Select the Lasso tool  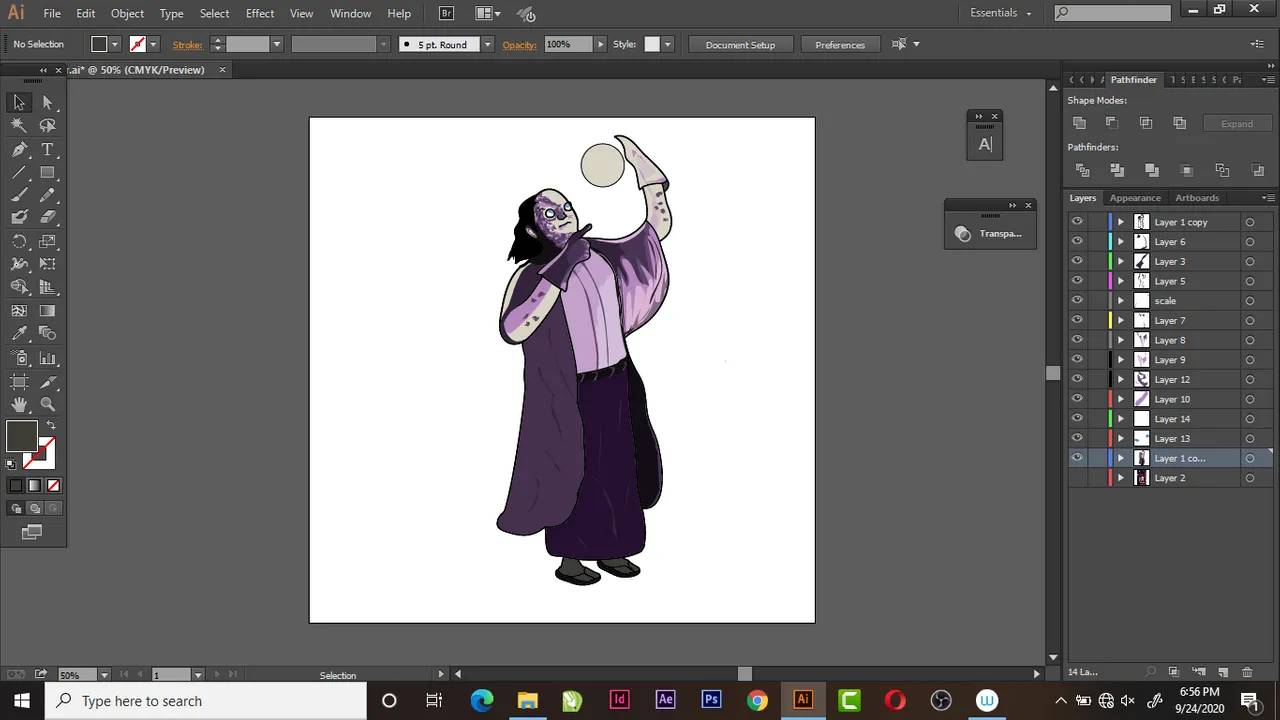pyautogui.click(x=47, y=125)
